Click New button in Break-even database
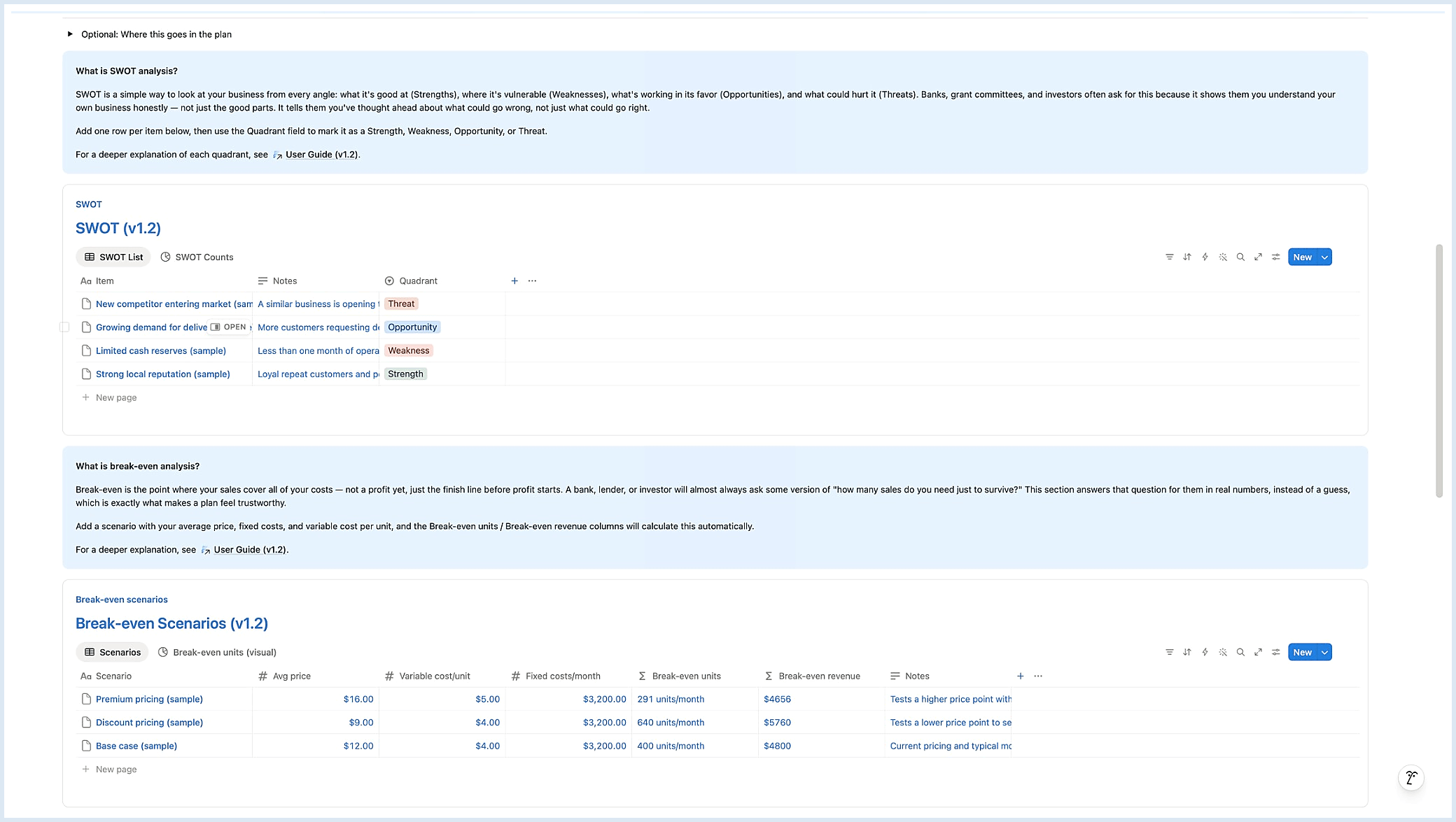 tap(1303, 653)
